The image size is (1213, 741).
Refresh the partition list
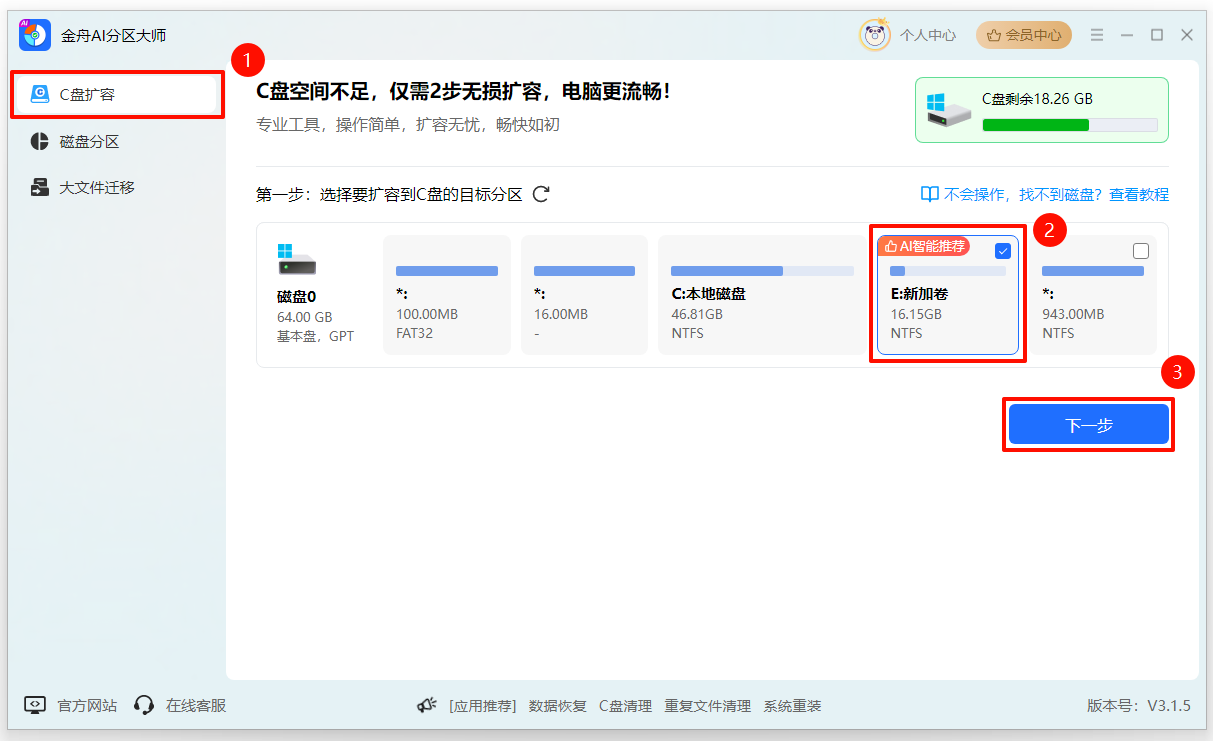[541, 194]
